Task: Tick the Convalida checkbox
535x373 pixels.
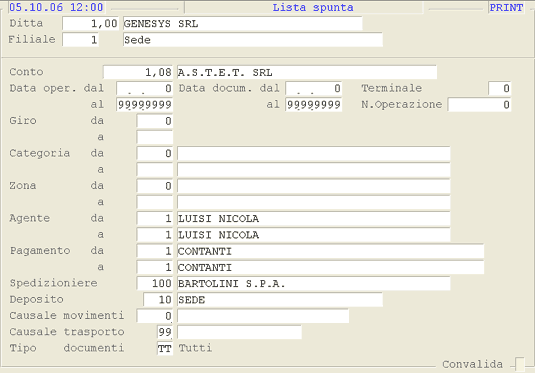Action: pos(520,364)
